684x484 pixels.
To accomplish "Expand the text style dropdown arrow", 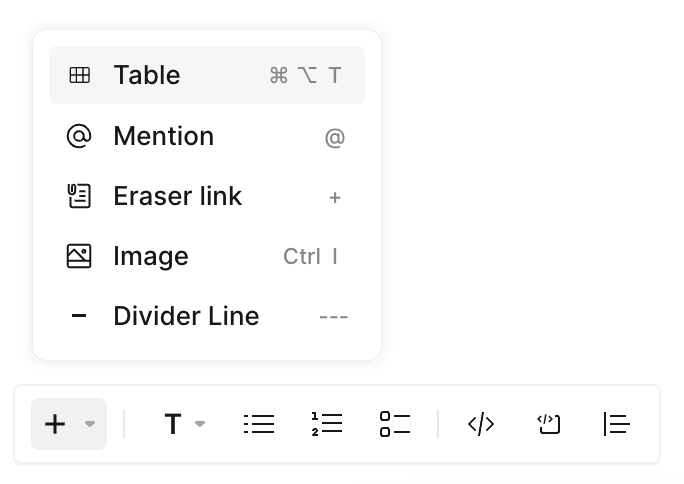I will (x=200, y=424).
